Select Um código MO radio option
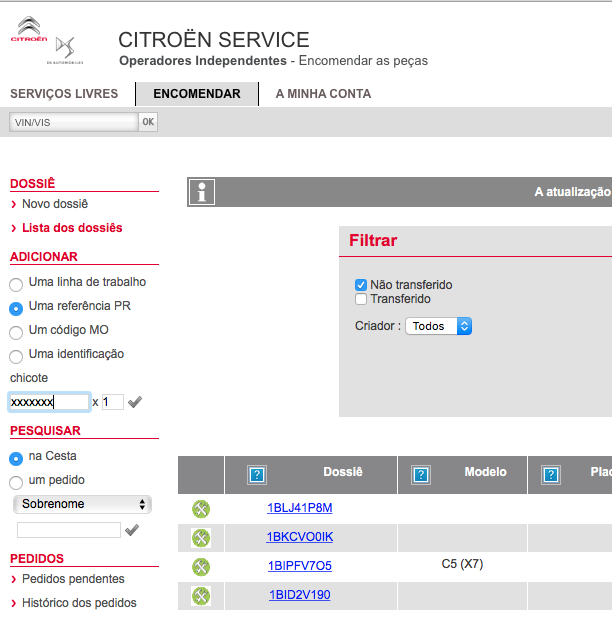This screenshot has height=640, width=612. pyautogui.click(x=16, y=332)
